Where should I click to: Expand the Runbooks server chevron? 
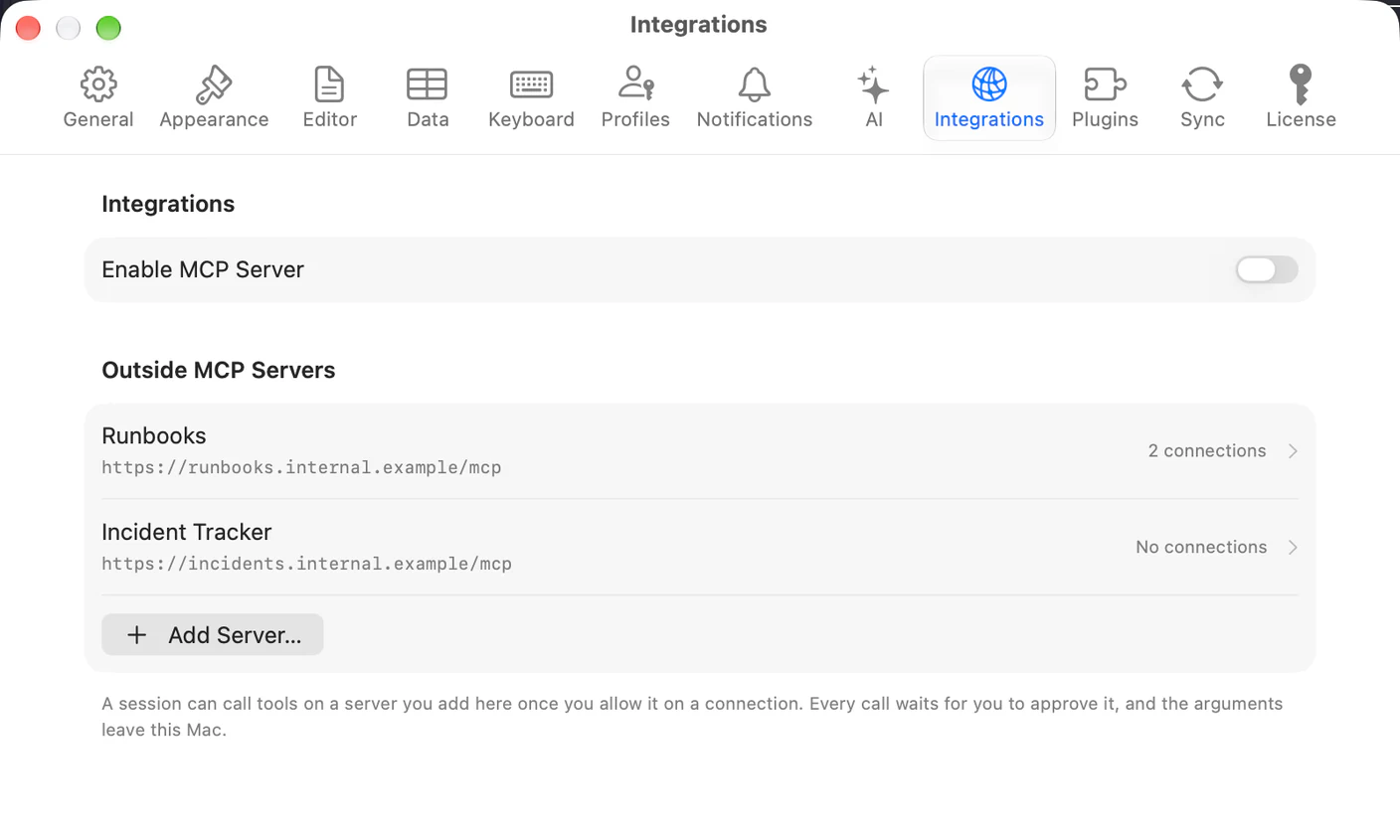pos(1293,451)
